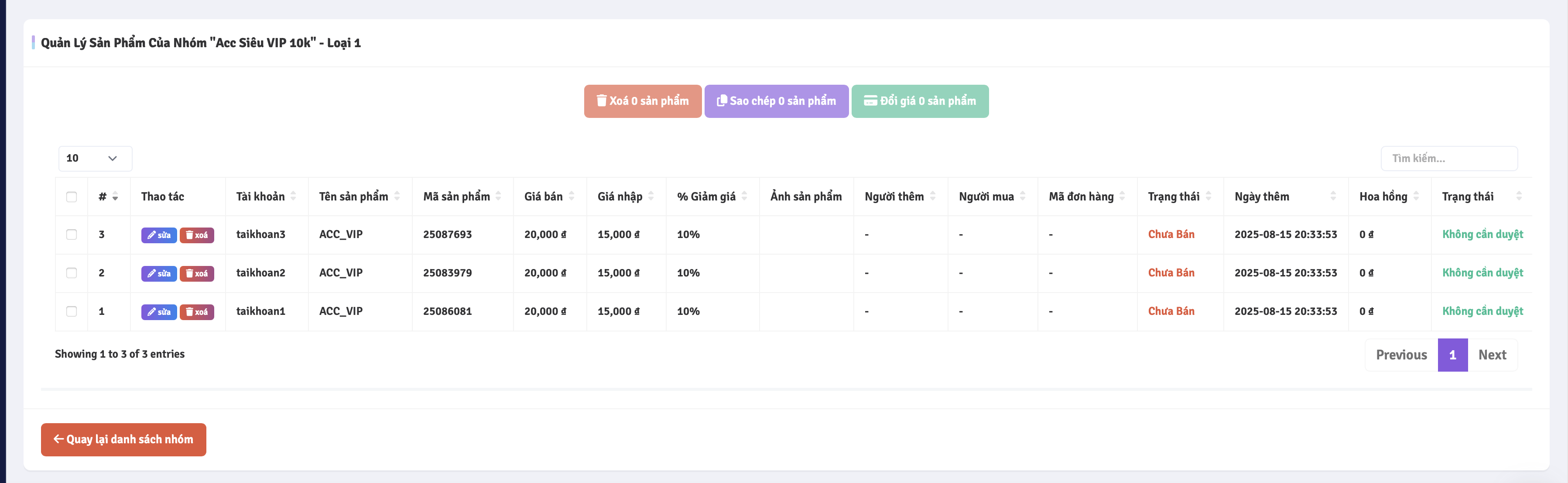Click the copy icon on Sao chép button
The width and height of the screenshot is (1568, 483).
point(721,100)
